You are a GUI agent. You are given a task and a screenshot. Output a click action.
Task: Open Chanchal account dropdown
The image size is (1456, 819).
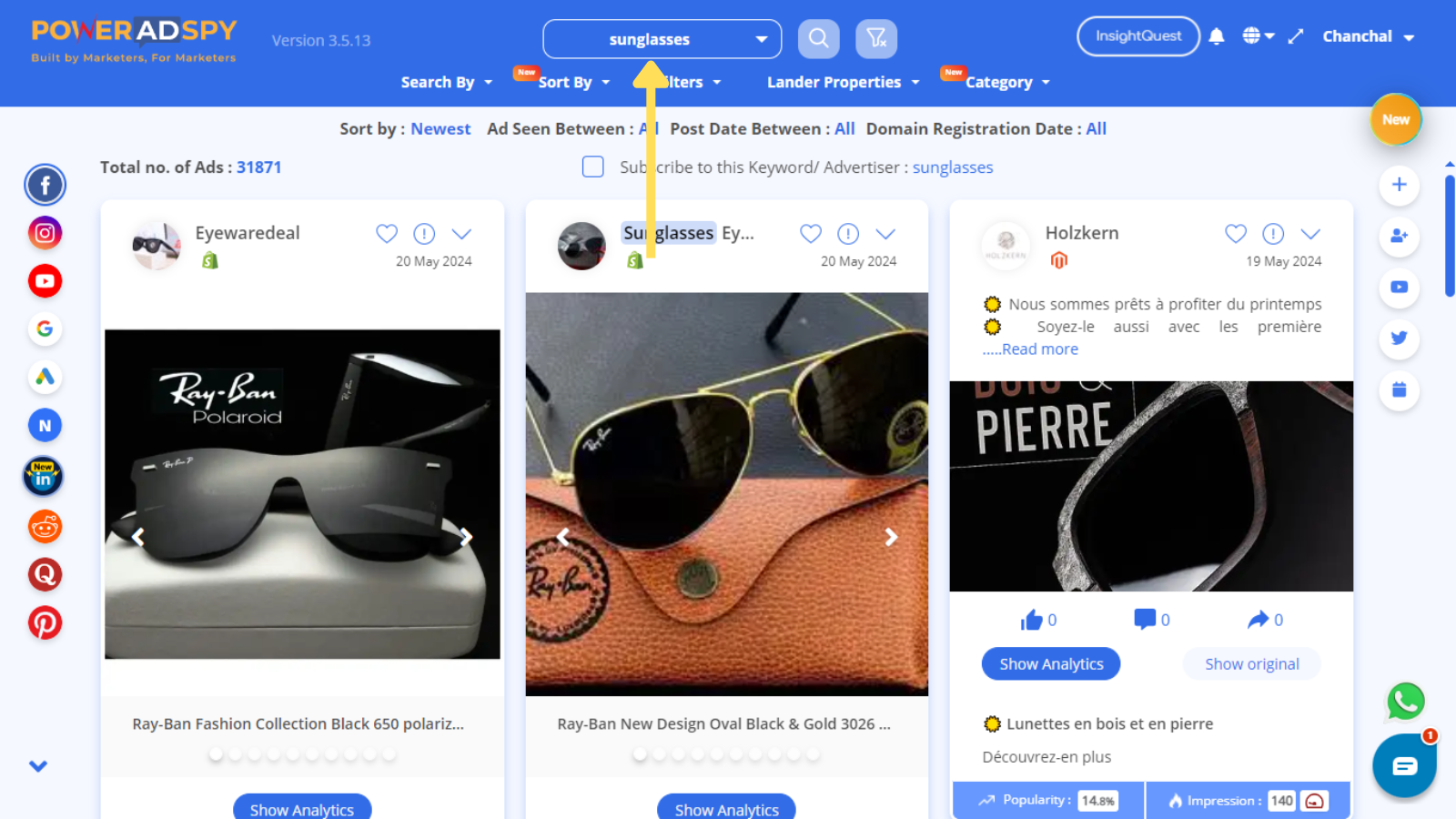point(1368,37)
